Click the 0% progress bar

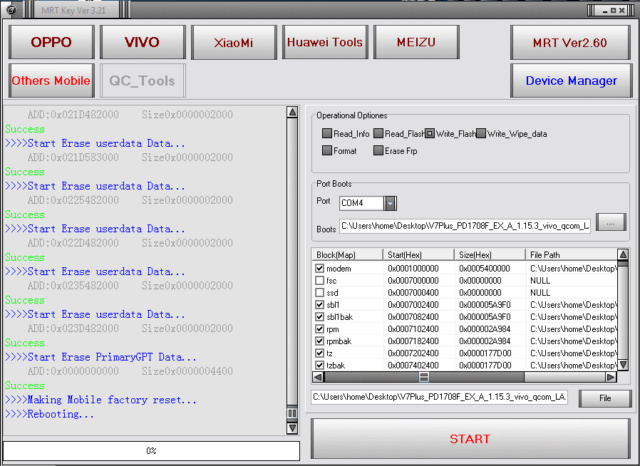click(151, 451)
